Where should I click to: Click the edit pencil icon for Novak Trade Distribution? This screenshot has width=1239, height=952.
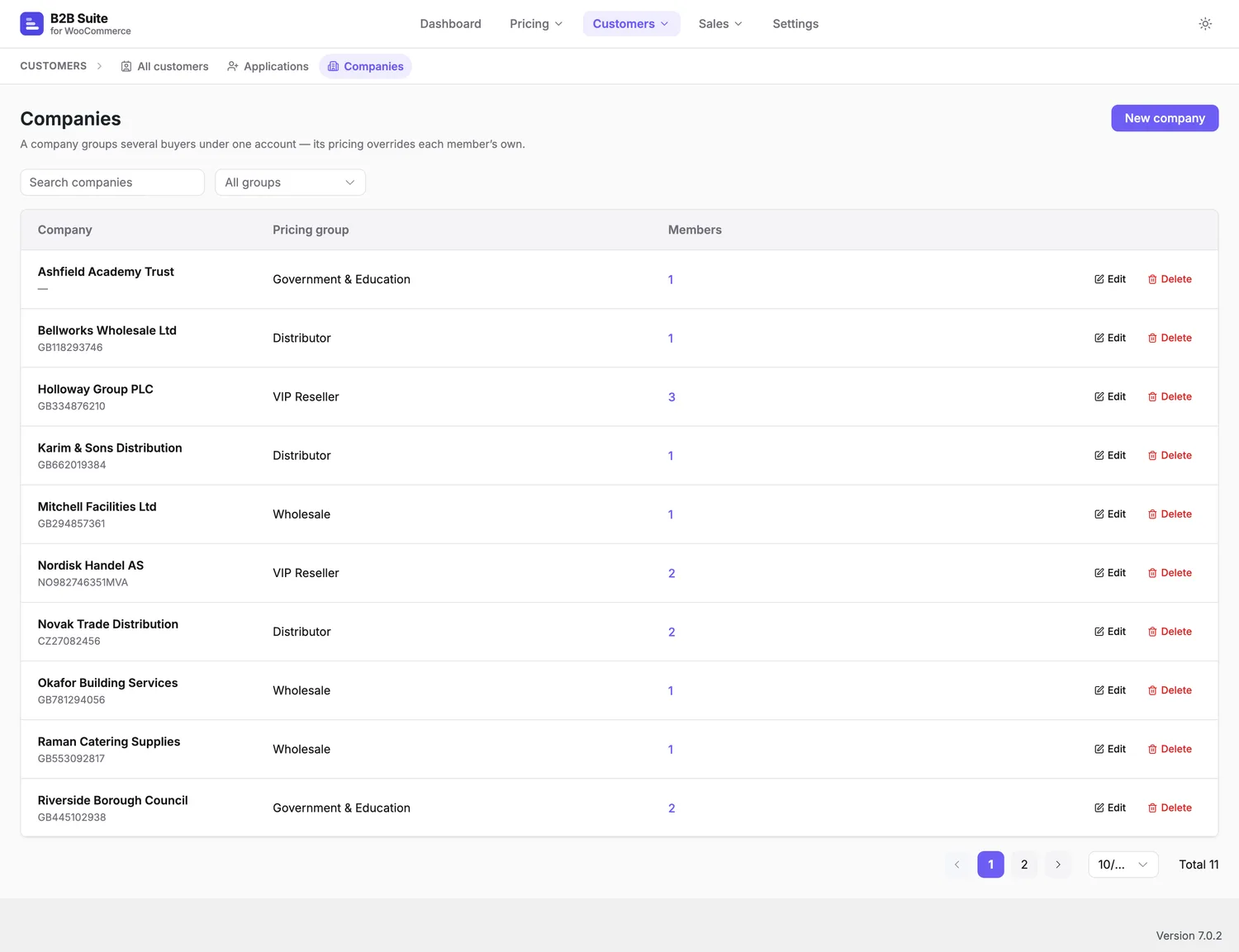click(1099, 632)
